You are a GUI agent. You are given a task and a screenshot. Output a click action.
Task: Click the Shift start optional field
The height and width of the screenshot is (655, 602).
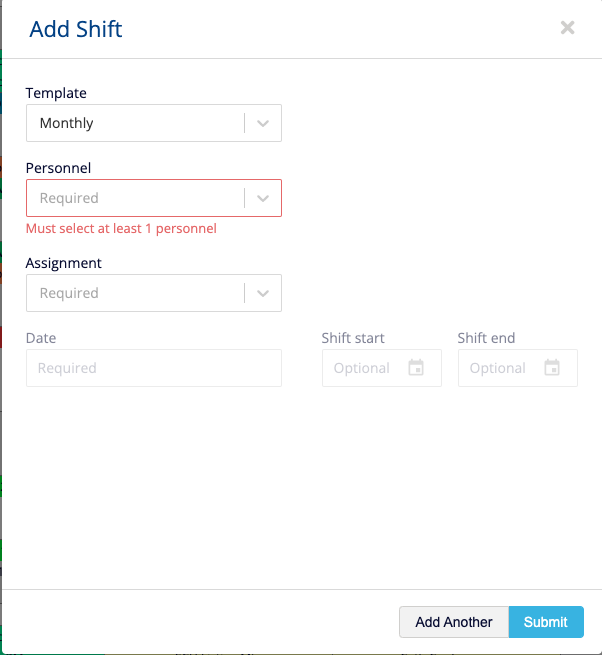click(381, 368)
